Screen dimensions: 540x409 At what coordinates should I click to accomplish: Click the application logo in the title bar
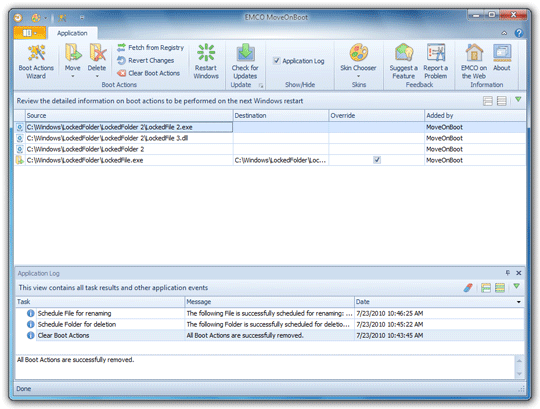click(18, 18)
